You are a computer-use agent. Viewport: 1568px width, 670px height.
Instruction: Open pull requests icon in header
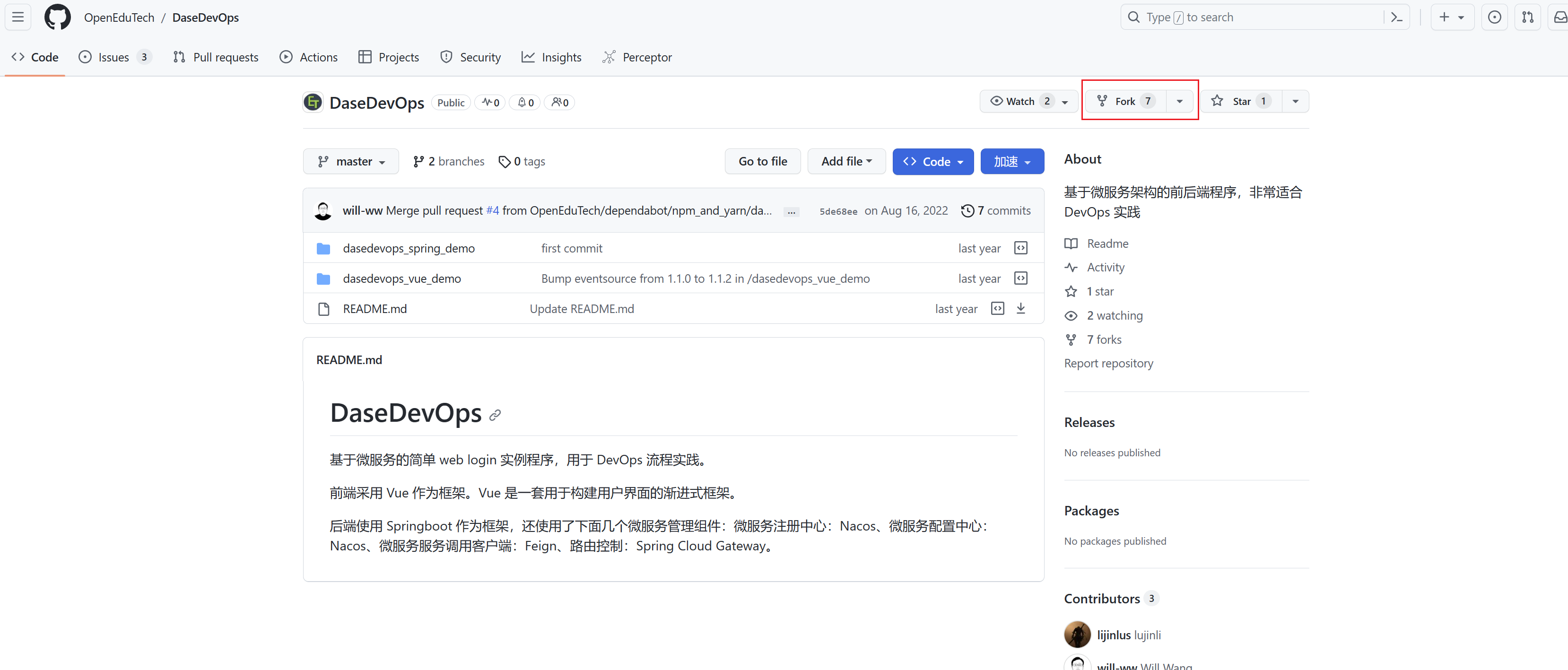click(1527, 17)
